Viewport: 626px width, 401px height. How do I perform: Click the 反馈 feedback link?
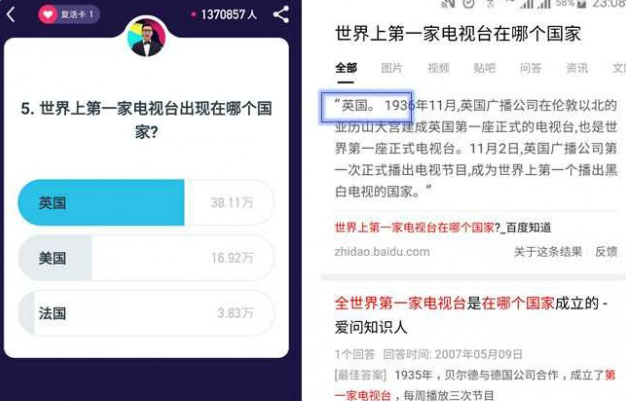[x=606, y=252]
